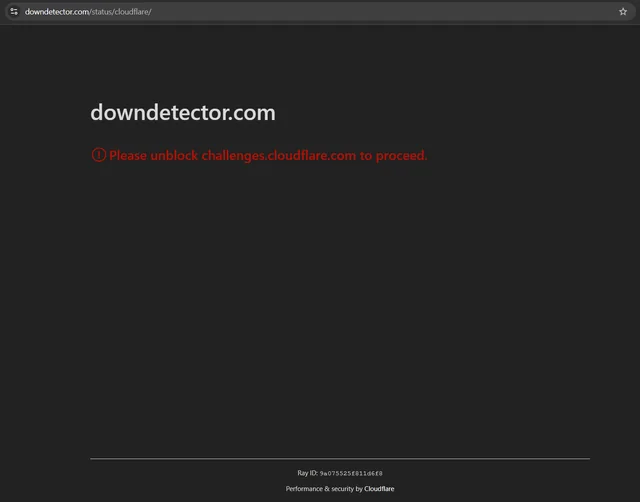The width and height of the screenshot is (640, 502).
Task: Click the word 'unblock' in the error message
Action: [174, 155]
